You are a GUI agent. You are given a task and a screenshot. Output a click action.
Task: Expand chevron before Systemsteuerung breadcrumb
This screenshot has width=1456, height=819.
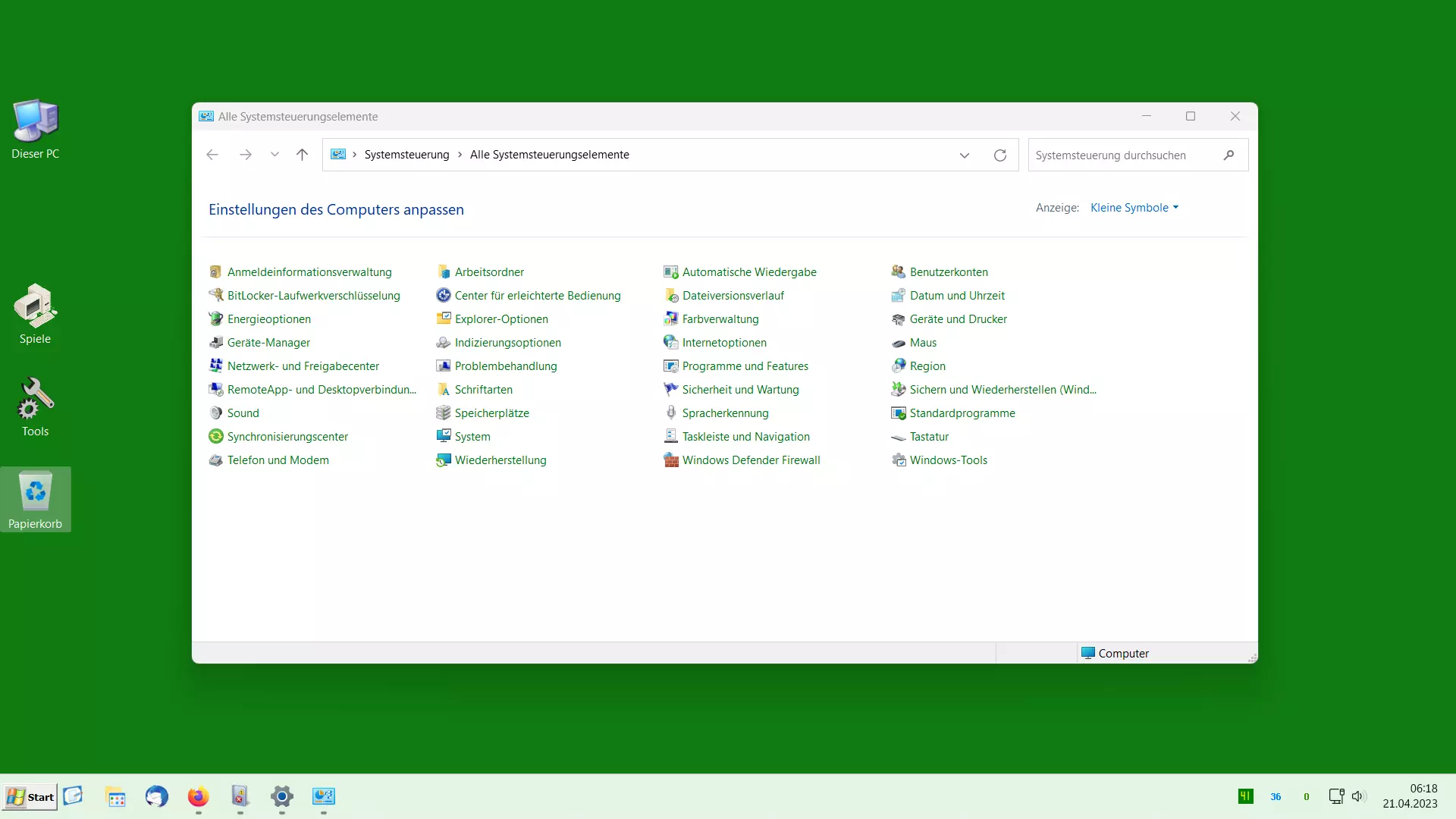354,155
